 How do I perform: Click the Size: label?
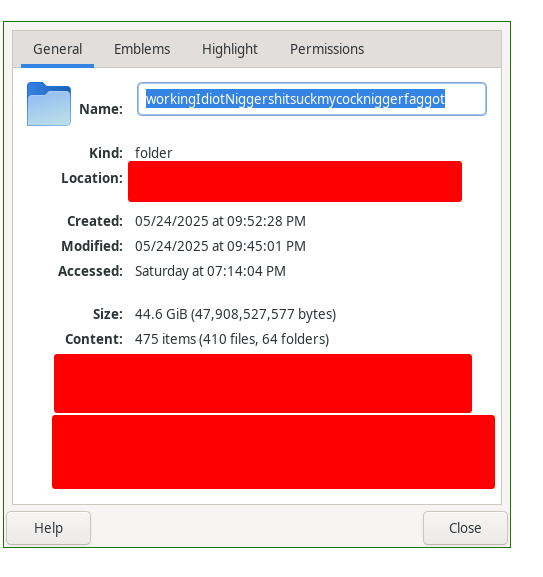point(108,314)
